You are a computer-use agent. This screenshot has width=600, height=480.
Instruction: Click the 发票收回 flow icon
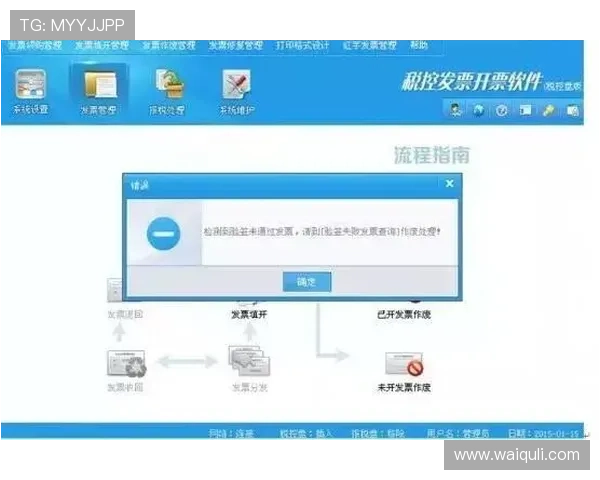tap(126, 363)
